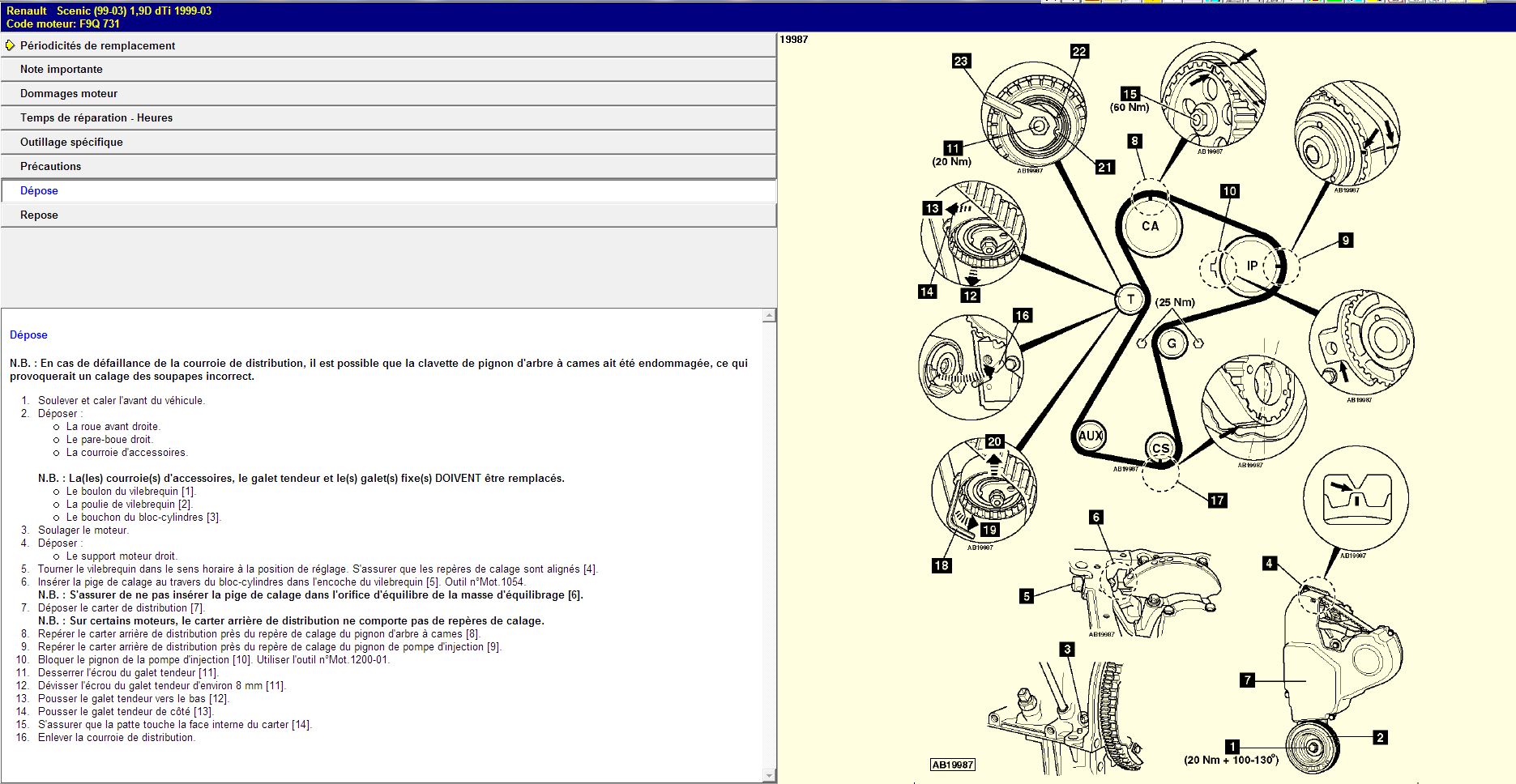Image resolution: width=1516 pixels, height=784 pixels.
Task: View the Précautions section
Action: [50, 167]
